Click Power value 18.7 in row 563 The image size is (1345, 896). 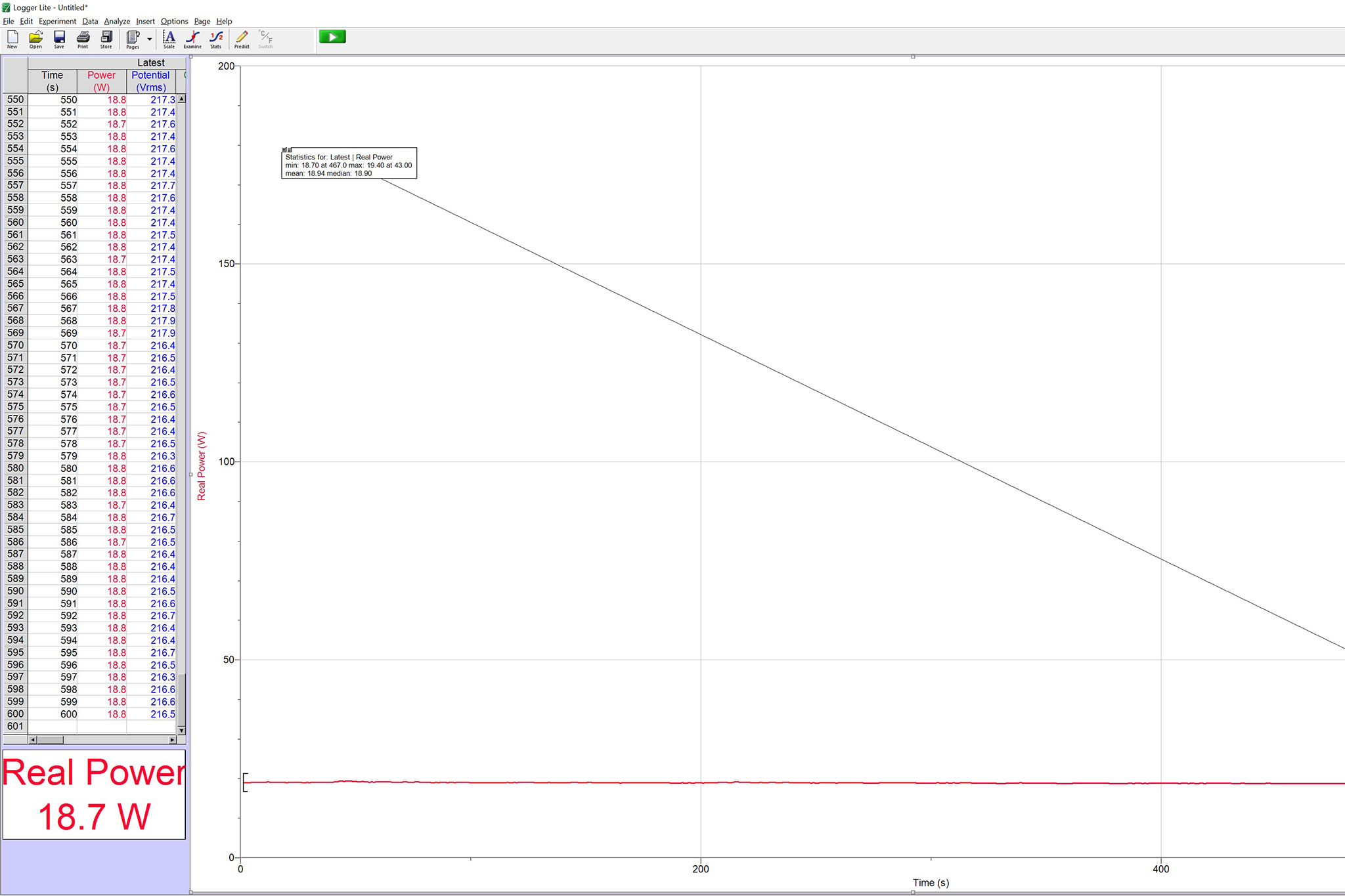(117, 259)
